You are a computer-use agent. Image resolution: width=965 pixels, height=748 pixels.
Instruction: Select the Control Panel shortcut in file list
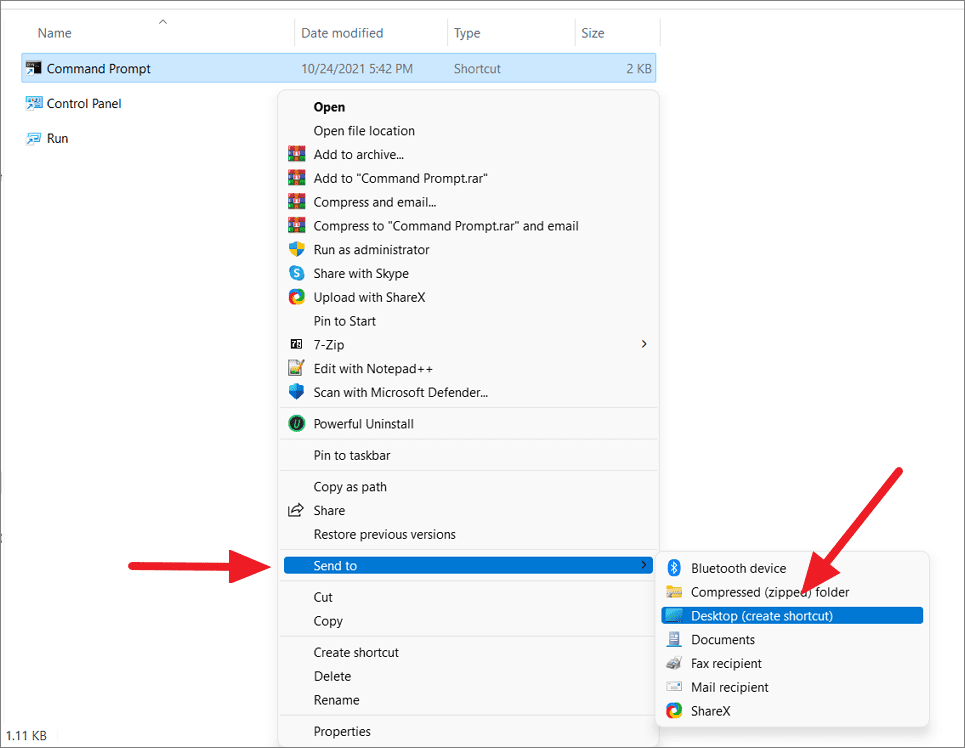pos(82,103)
